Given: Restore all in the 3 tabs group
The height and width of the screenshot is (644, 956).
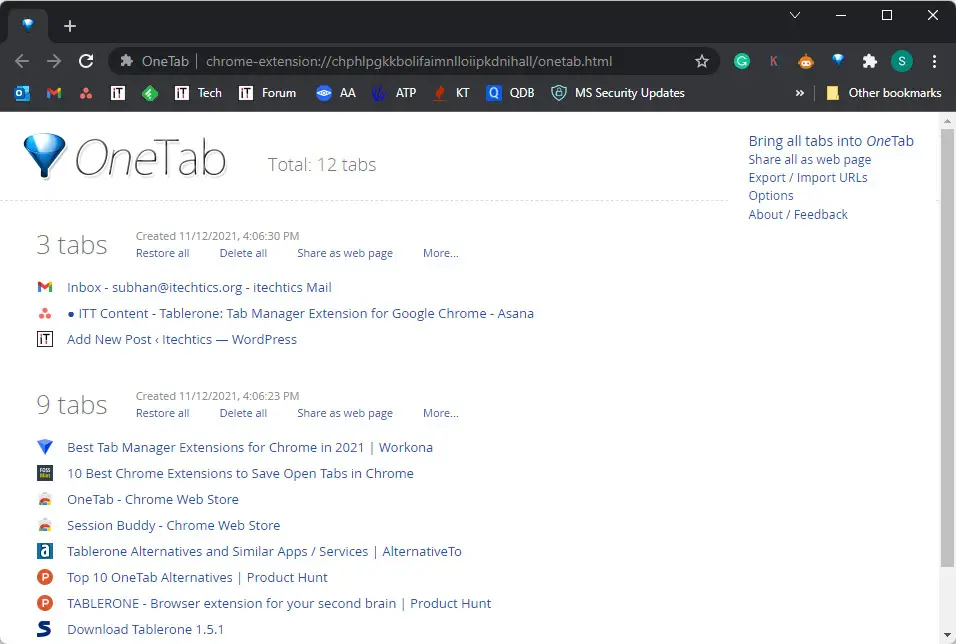Looking at the screenshot, I should (162, 253).
